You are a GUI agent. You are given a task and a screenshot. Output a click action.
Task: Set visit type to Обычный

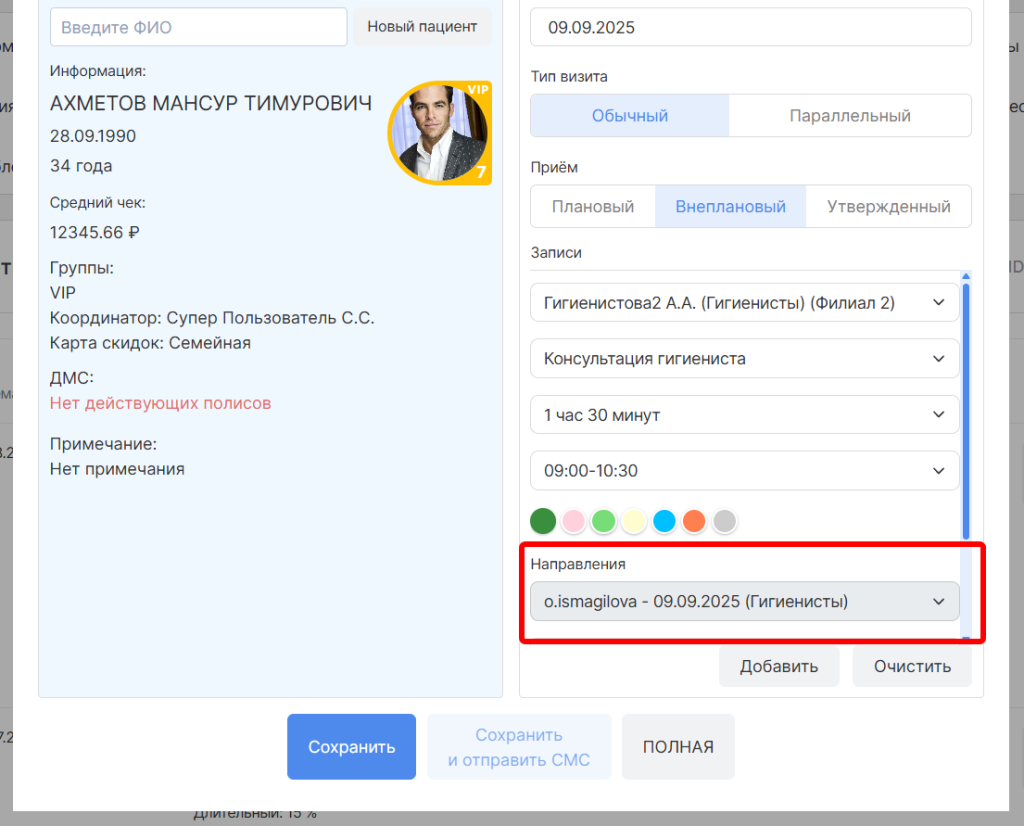click(x=629, y=115)
